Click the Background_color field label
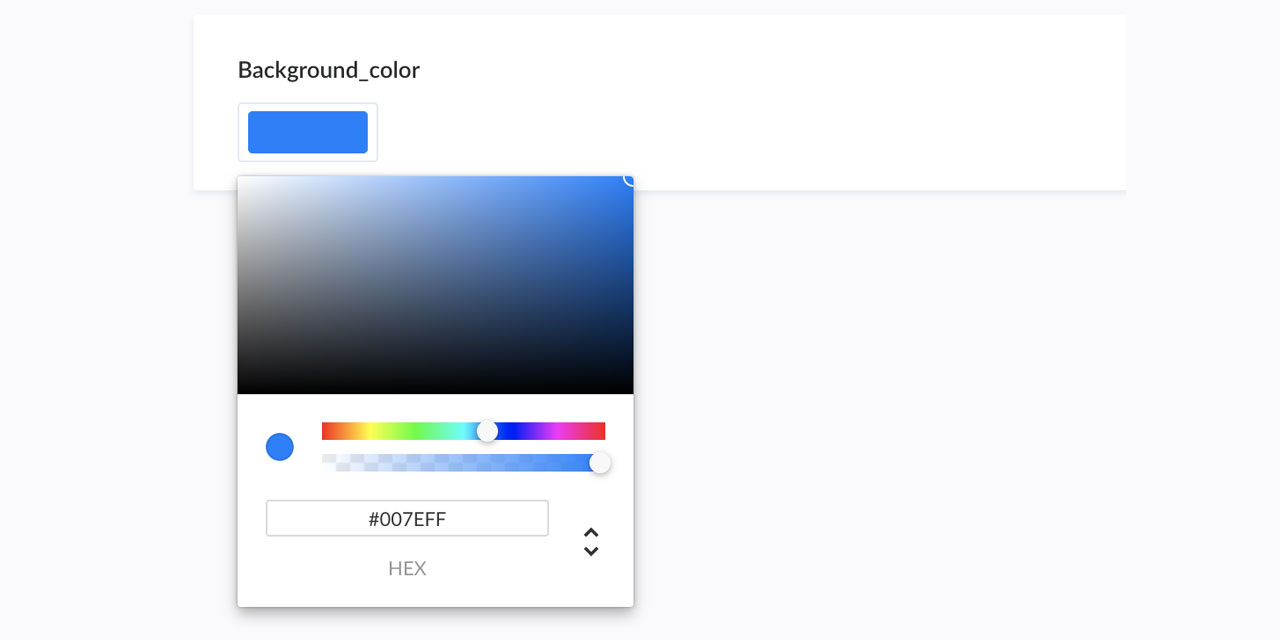Image resolution: width=1280 pixels, height=640 pixels. [x=328, y=70]
